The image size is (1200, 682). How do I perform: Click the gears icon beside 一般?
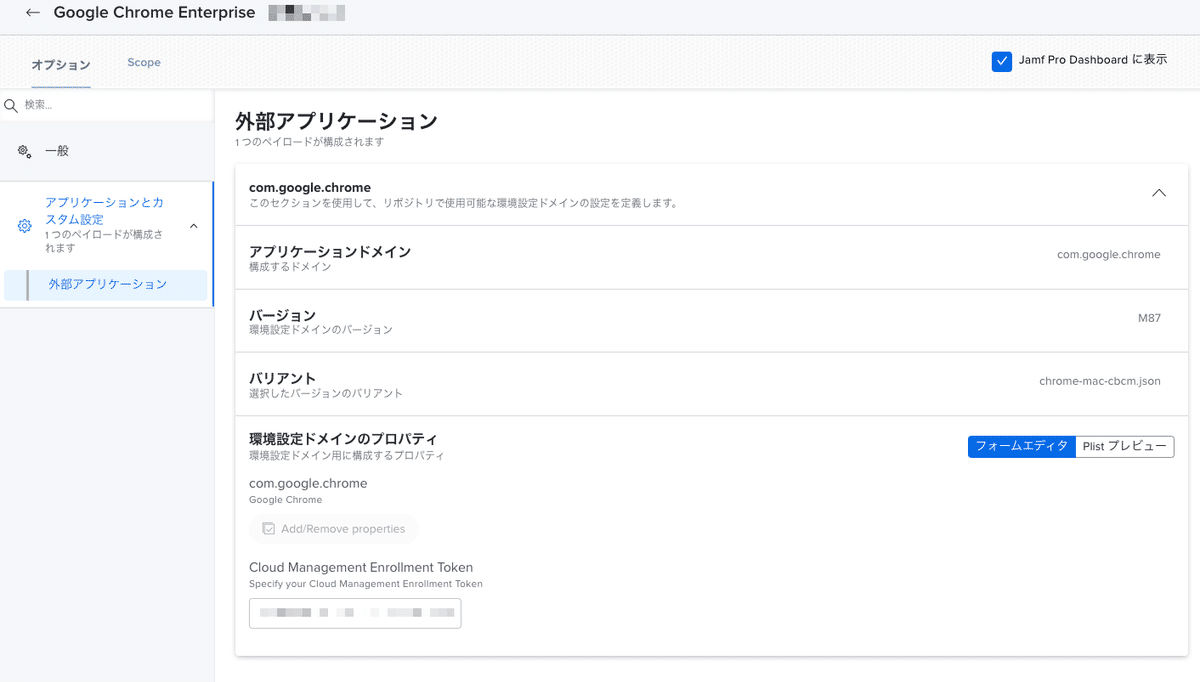pyautogui.click(x=25, y=151)
